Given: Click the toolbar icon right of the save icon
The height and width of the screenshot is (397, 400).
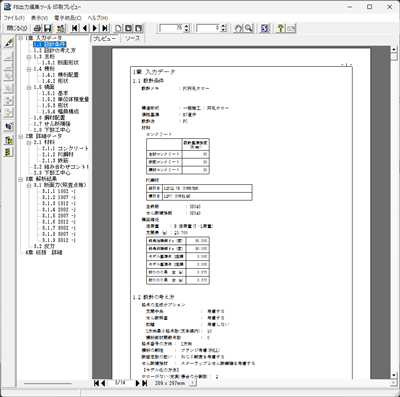Looking at the screenshot, I should [61, 28].
